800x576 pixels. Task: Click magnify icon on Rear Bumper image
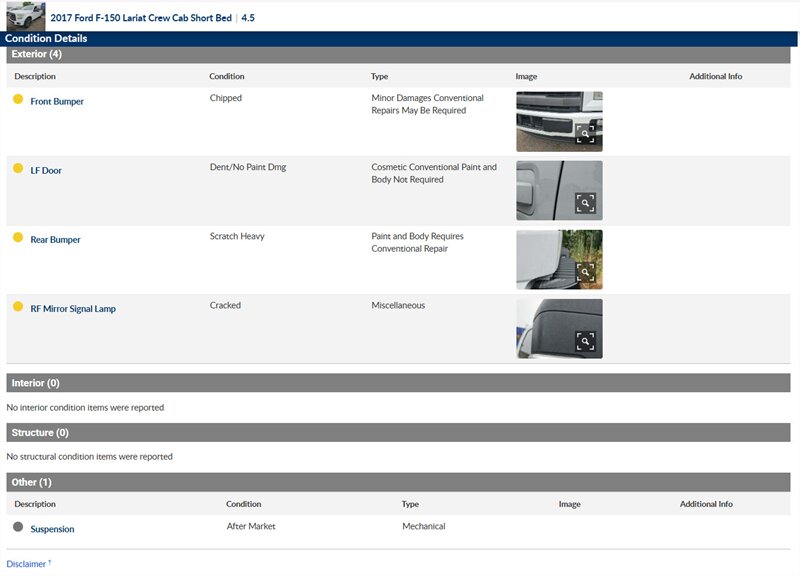click(585, 272)
